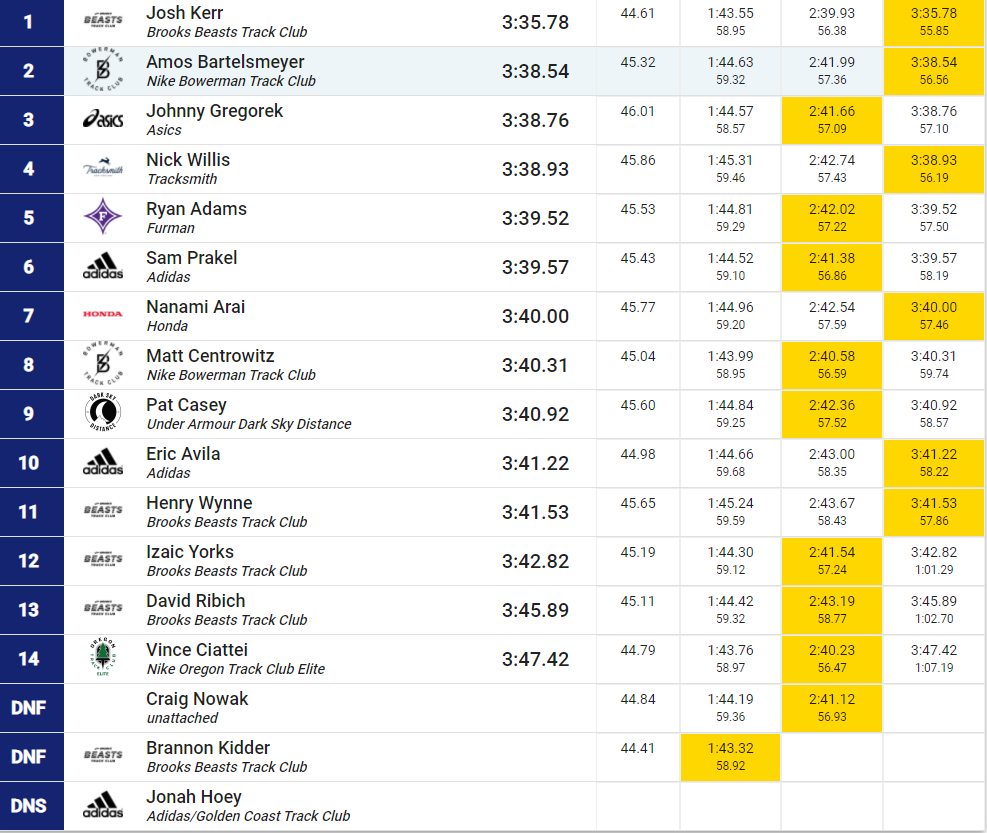The width and height of the screenshot is (987, 833).
Task: Select the DNS status cell for Jonah Hoey
Action: [31, 806]
